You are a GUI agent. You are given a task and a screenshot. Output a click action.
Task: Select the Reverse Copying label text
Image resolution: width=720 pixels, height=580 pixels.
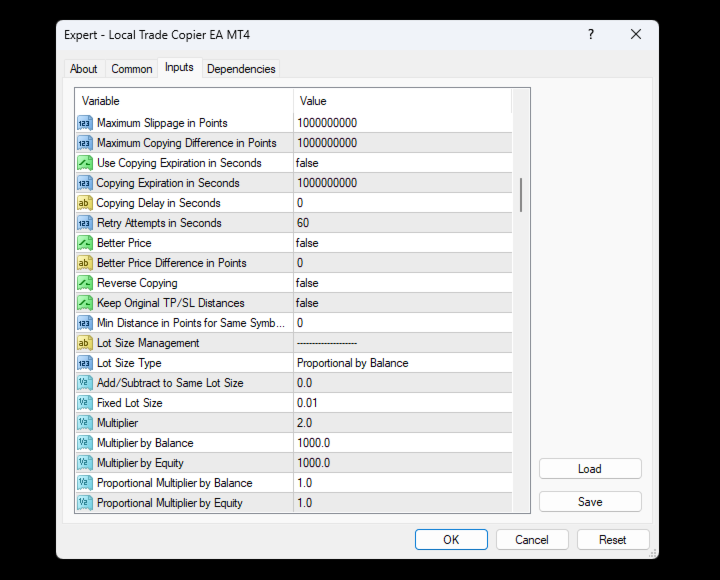(137, 283)
